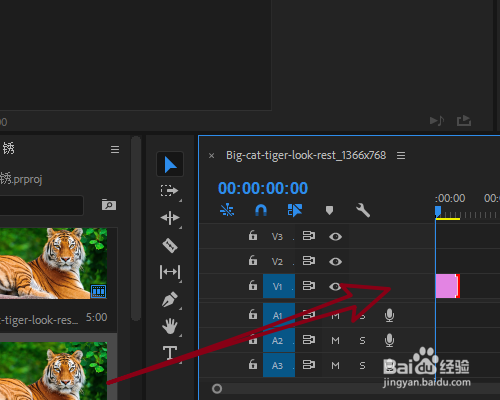Select the tiger sequence thumbnail
Image resolution: width=500 pixels, height=400 pixels.
[x=53, y=263]
